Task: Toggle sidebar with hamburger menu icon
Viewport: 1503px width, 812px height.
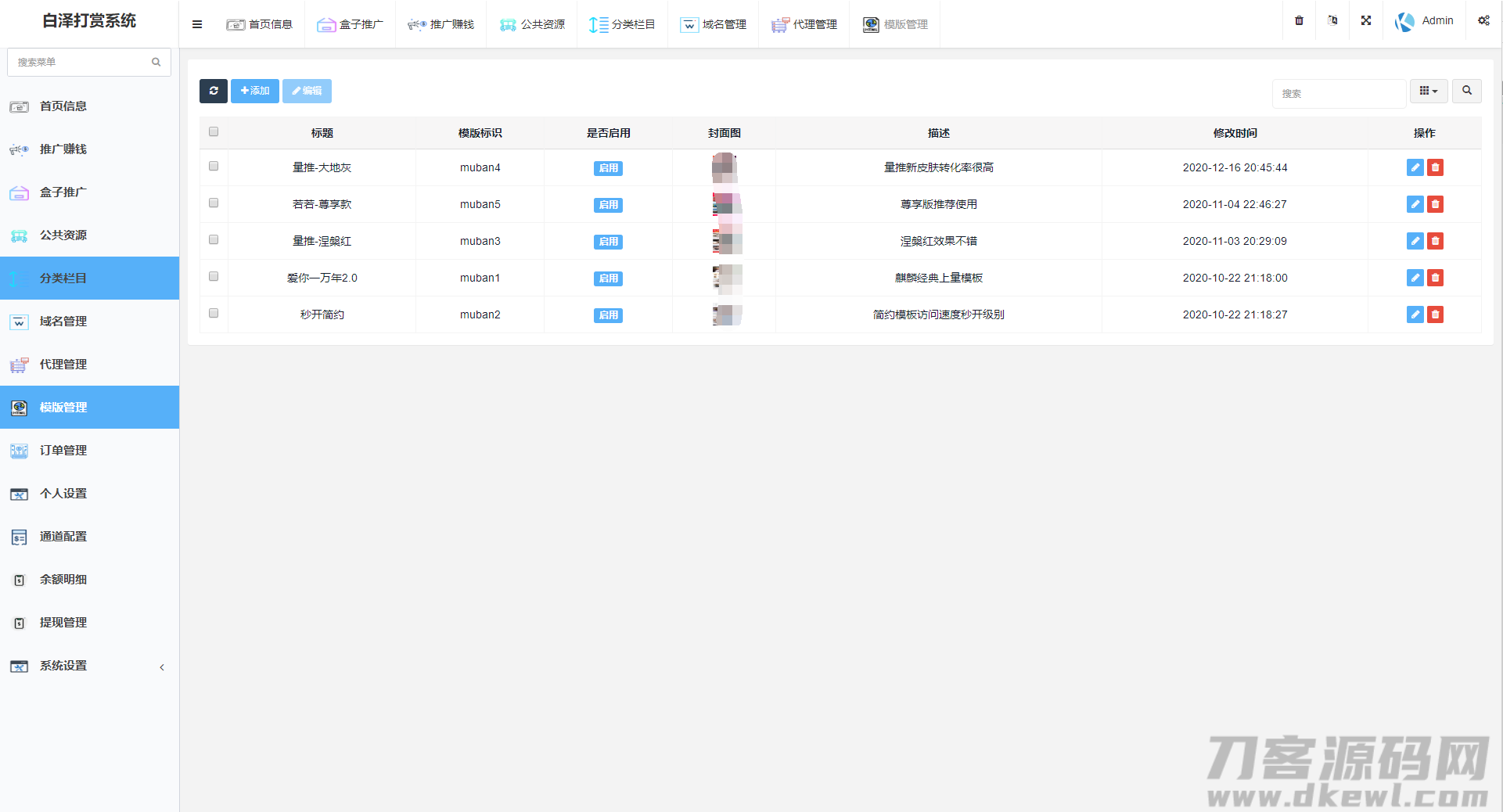Action: tap(197, 24)
